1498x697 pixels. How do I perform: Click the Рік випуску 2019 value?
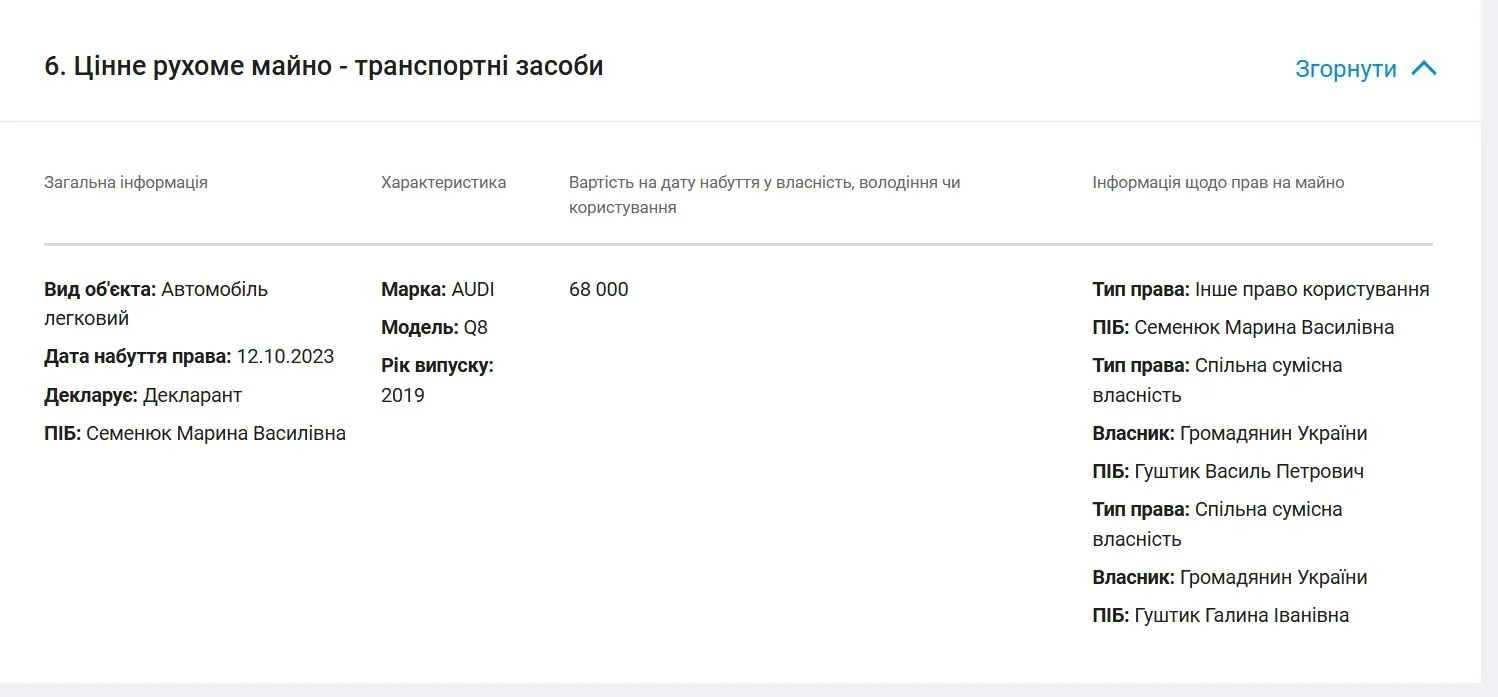(x=403, y=395)
